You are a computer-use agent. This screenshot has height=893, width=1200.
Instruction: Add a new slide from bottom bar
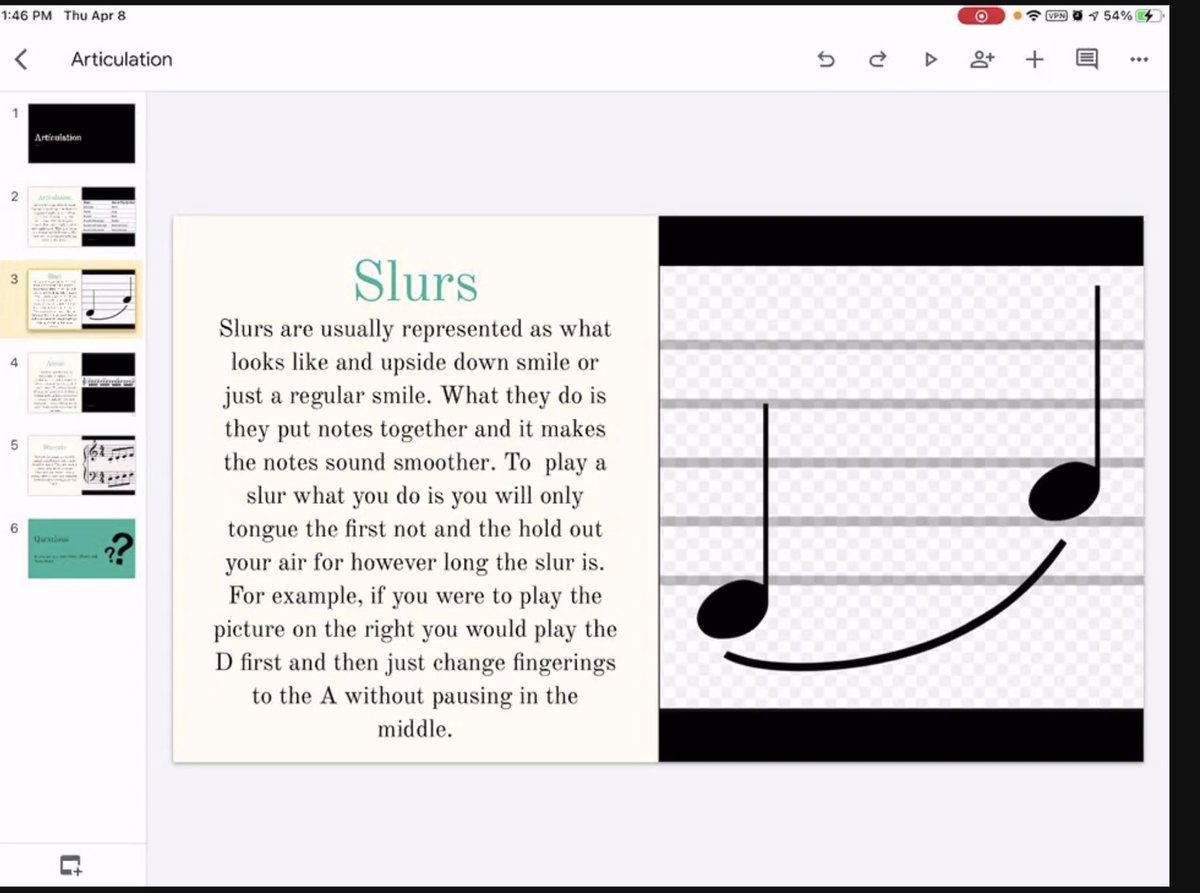(x=70, y=865)
